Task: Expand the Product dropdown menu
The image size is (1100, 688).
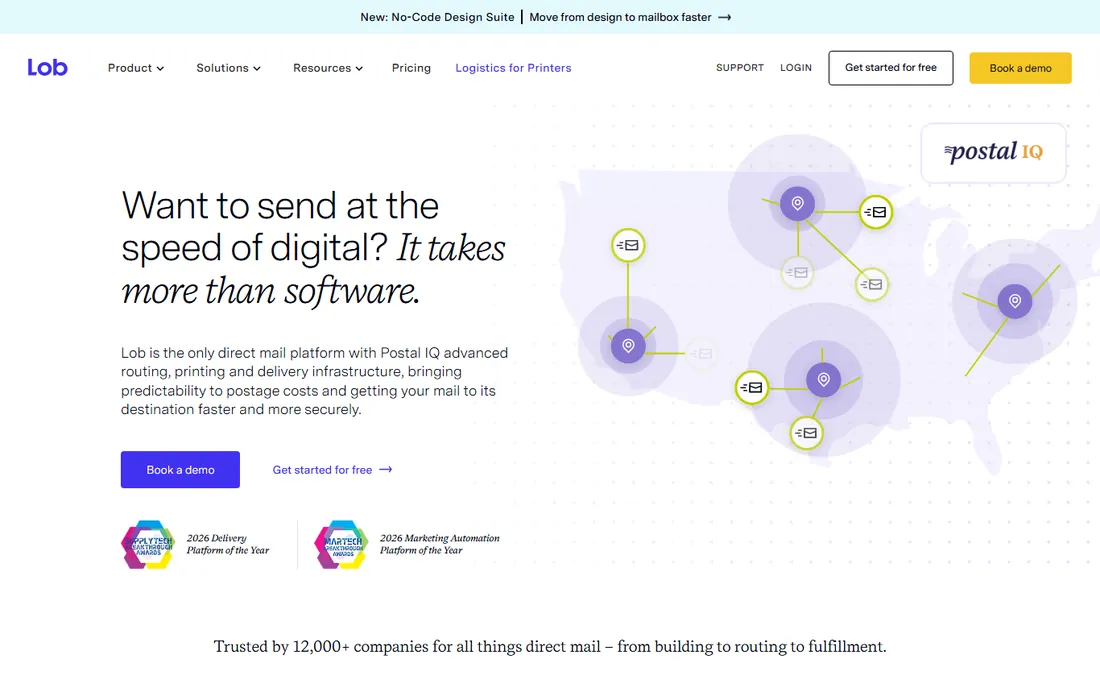Action: (136, 68)
